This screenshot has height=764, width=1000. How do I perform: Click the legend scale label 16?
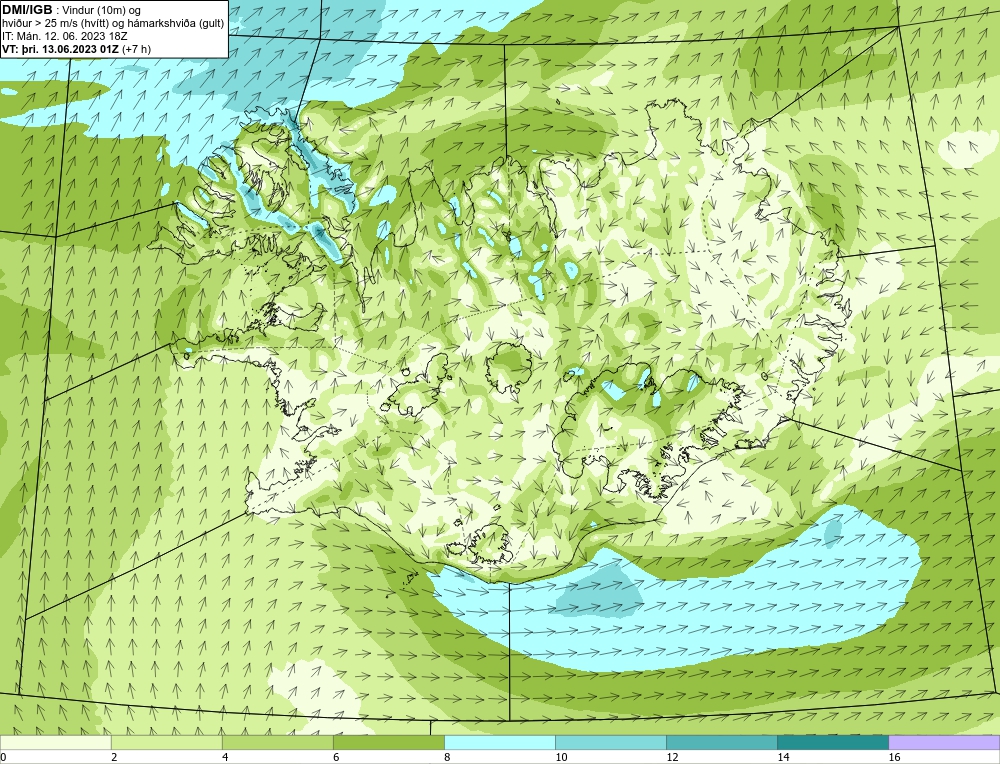tap(894, 757)
